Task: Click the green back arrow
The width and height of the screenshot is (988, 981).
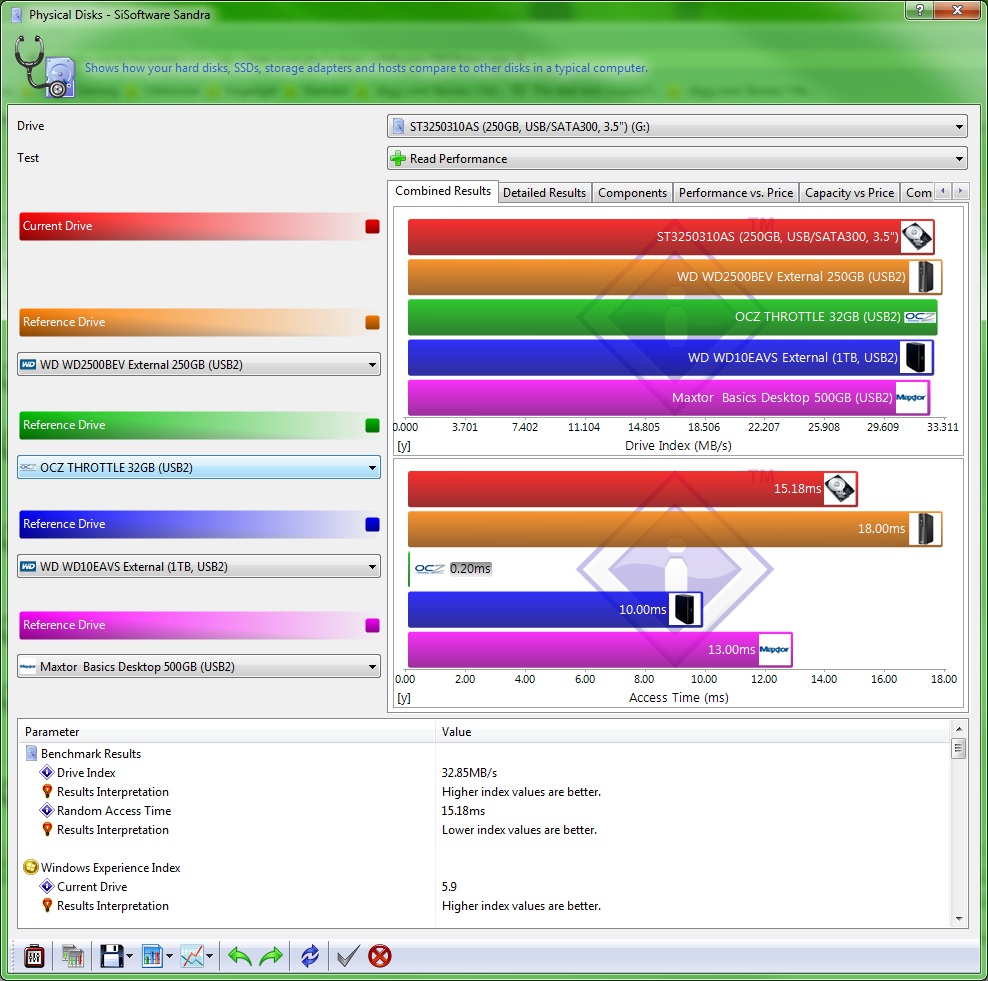Action: tap(239, 956)
